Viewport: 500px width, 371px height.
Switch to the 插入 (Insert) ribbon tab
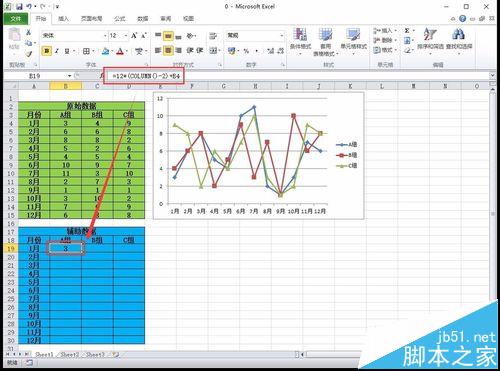coord(63,19)
